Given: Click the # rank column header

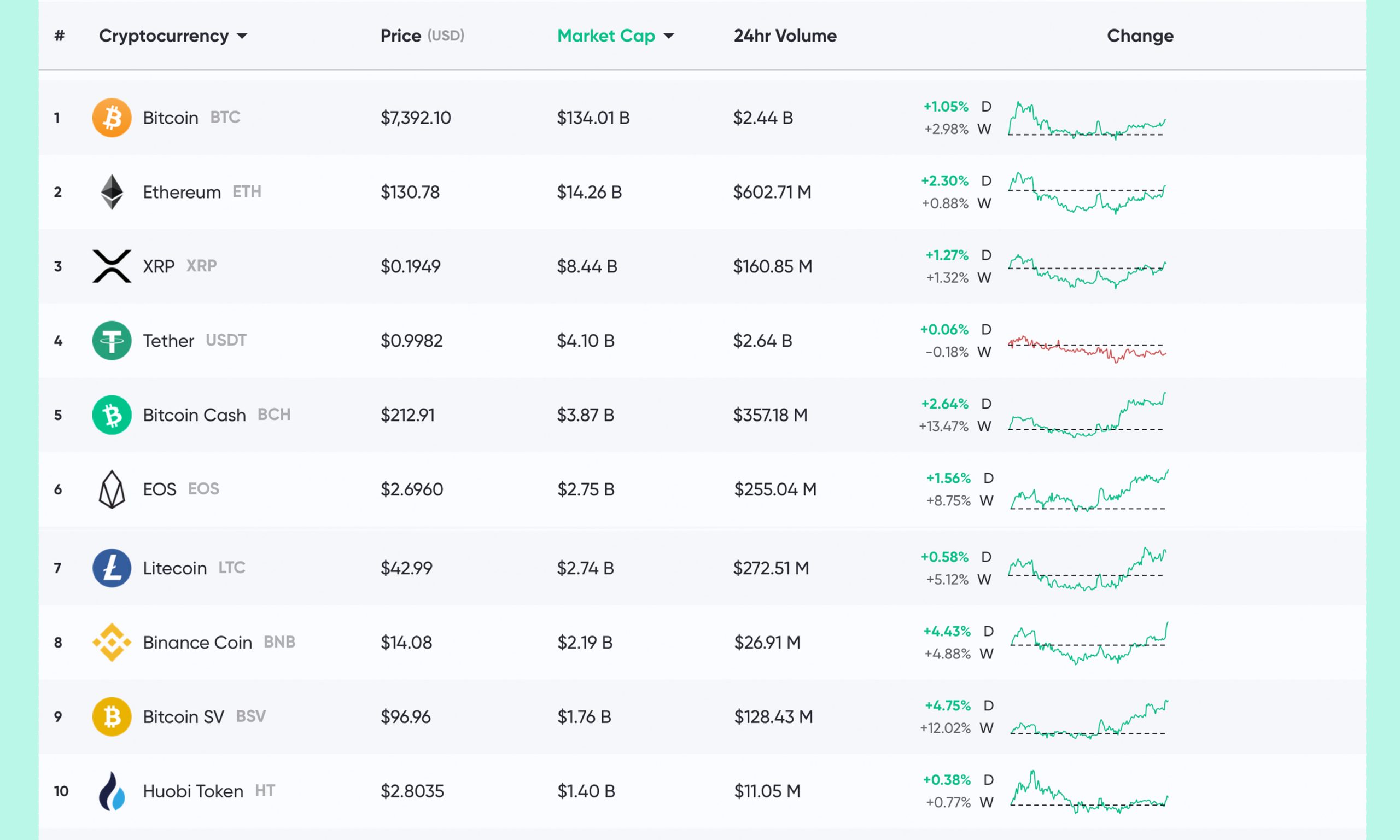Looking at the screenshot, I should click(60, 36).
